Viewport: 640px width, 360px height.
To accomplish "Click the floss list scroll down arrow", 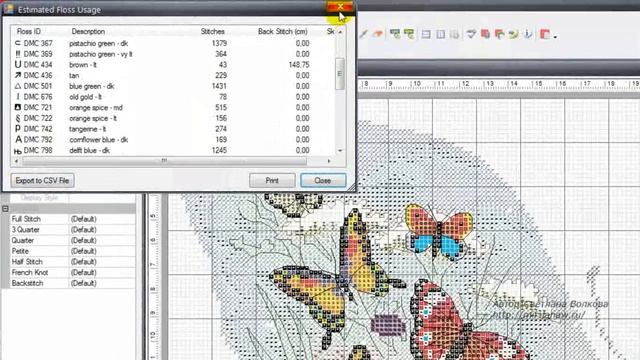I will (x=340, y=151).
